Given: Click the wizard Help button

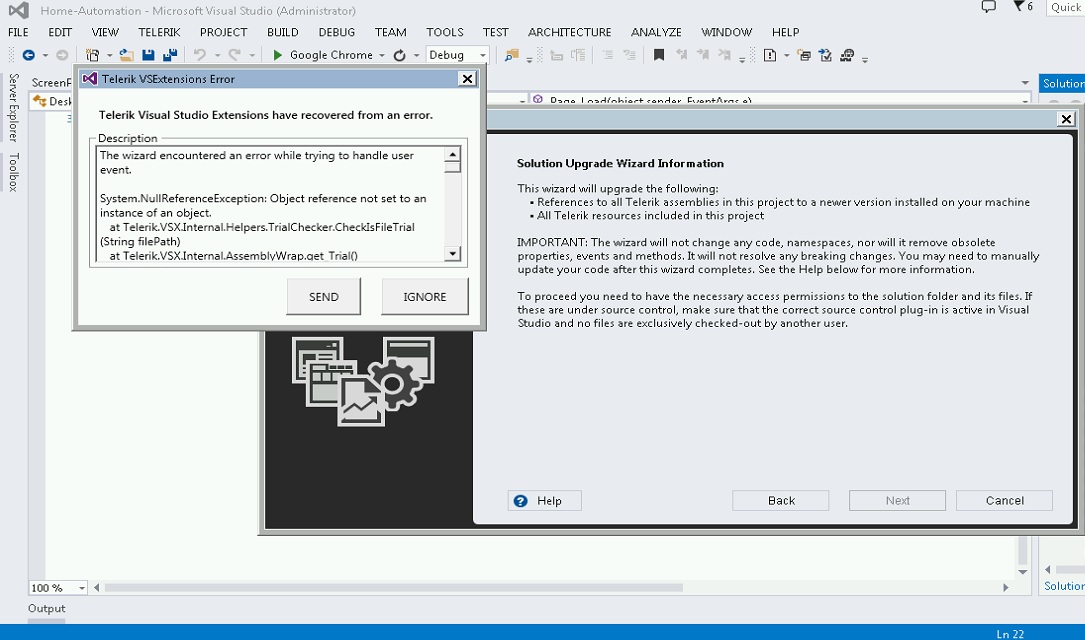Looking at the screenshot, I should tap(545, 501).
